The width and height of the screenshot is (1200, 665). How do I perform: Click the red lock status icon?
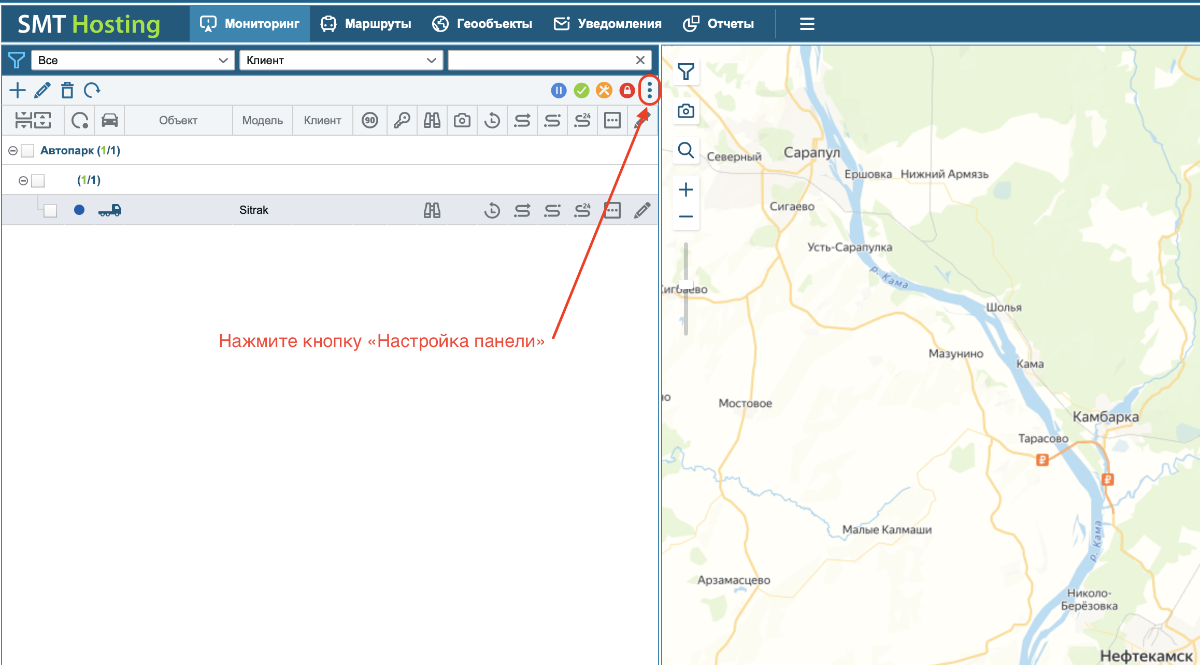(x=627, y=91)
